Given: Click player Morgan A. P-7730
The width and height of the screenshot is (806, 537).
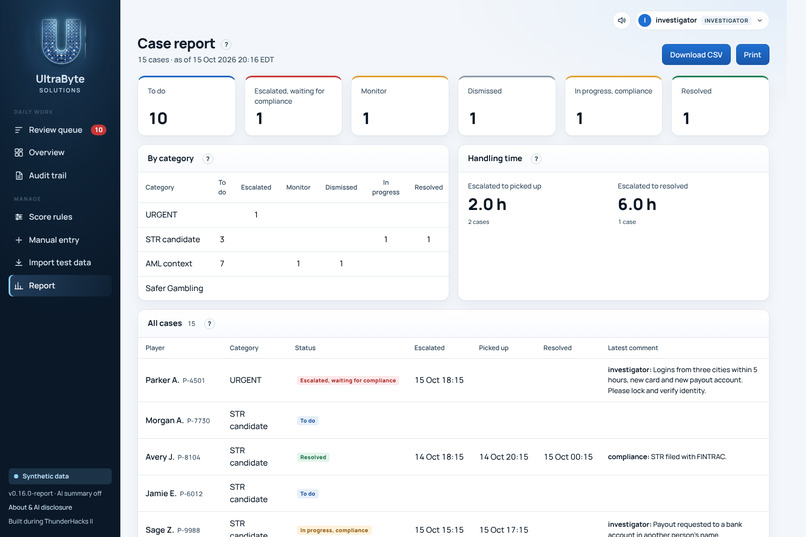Looking at the screenshot, I should click(x=177, y=420).
